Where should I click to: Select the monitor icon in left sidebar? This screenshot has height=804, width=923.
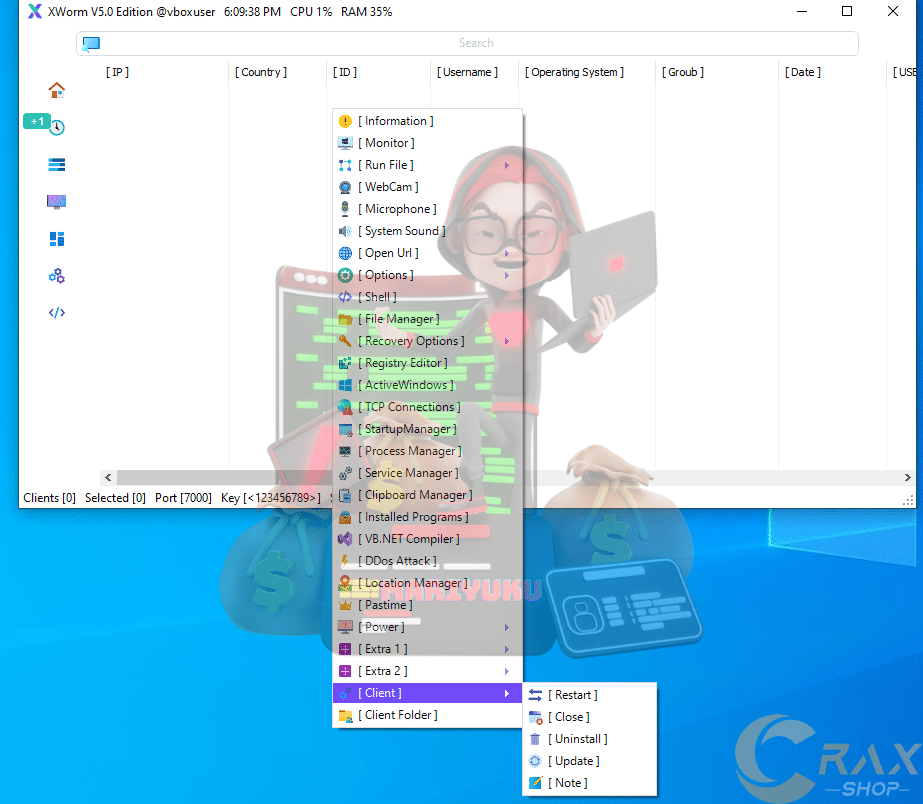(57, 202)
